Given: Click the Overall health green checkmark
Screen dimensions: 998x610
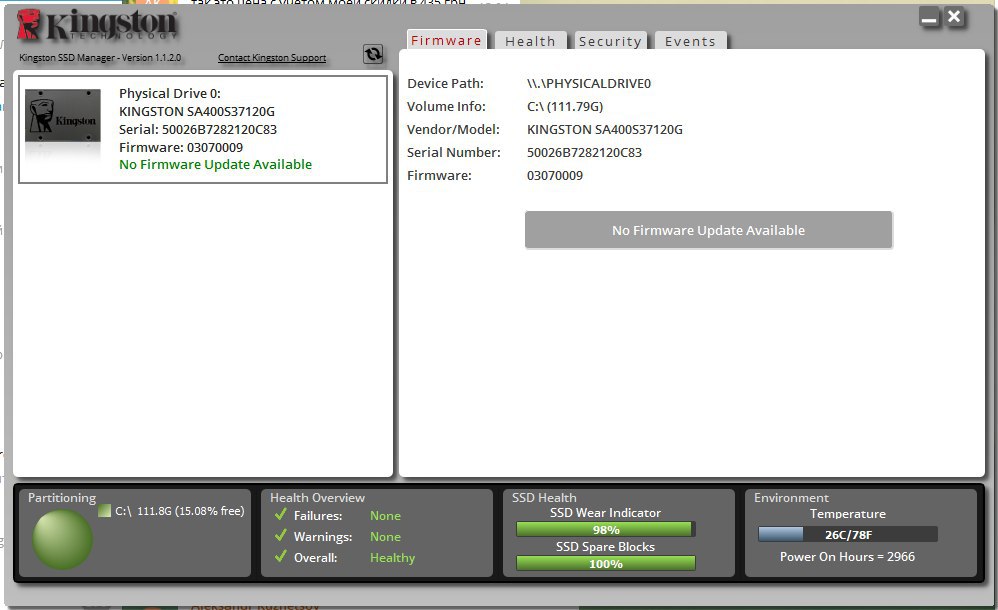Looking at the screenshot, I should coord(281,557).
